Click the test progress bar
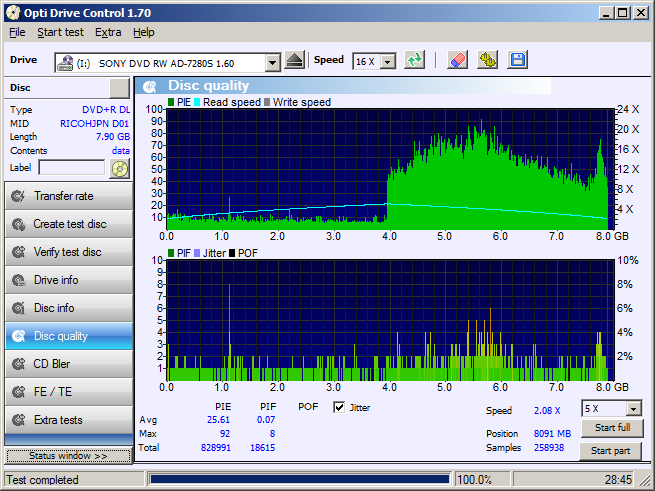Viewport: 655px width, 491px height. (299, 479)
